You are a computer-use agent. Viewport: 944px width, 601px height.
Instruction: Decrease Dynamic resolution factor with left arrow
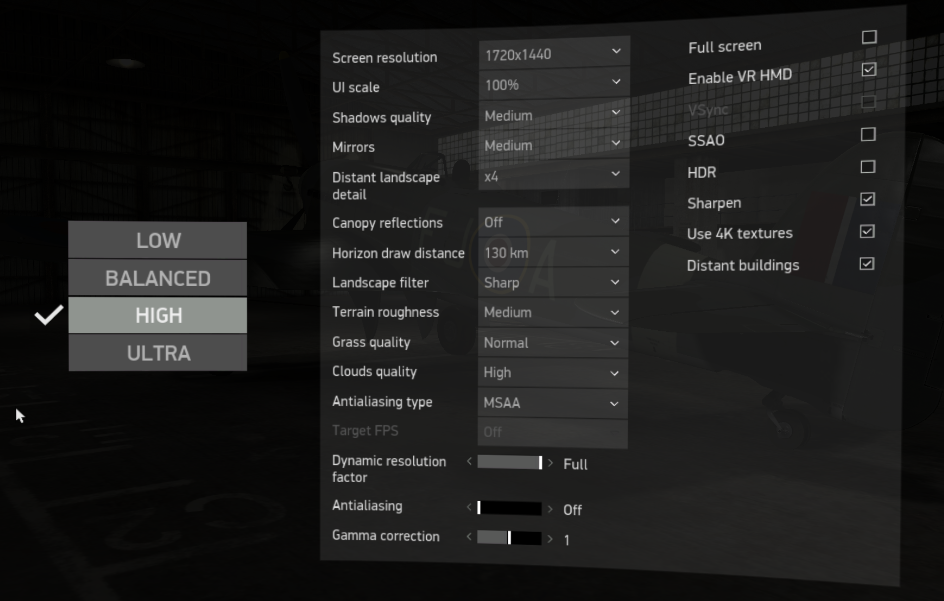coord(469,461)
